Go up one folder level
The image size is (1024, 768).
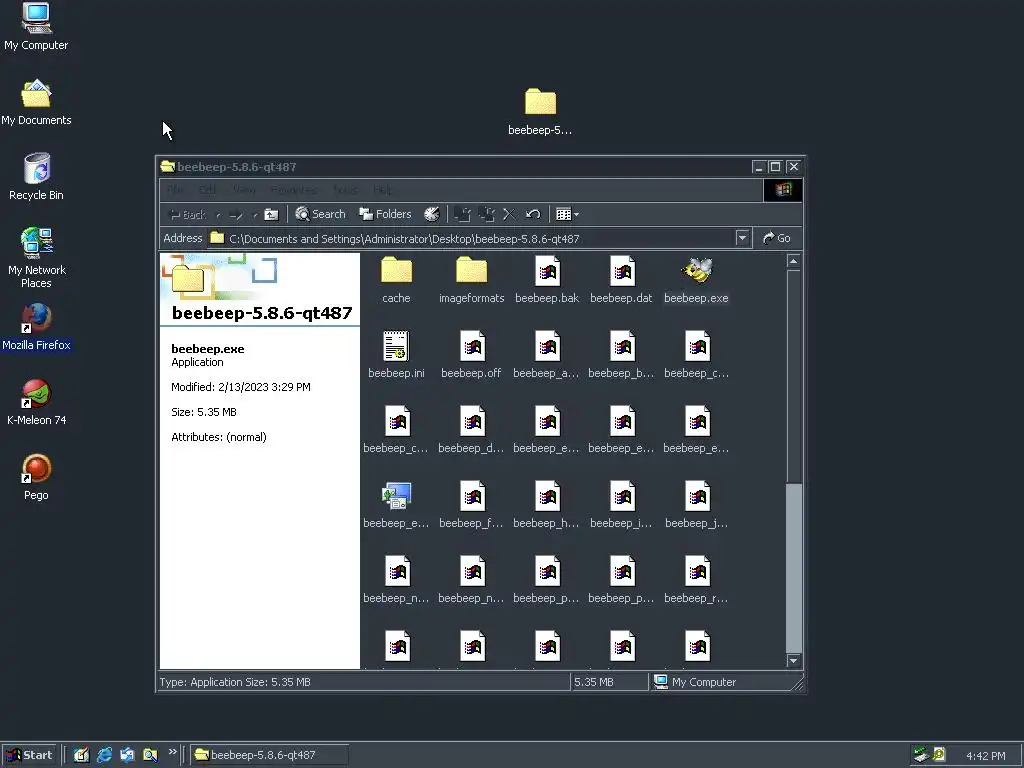272,214
